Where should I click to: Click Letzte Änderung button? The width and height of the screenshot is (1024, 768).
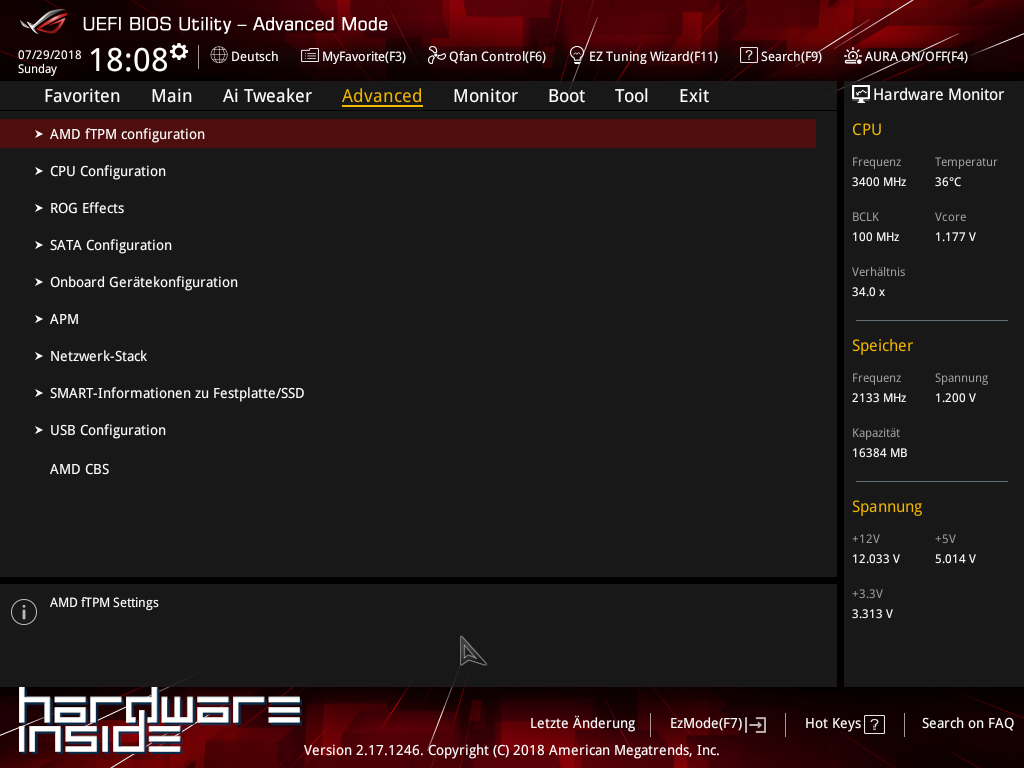[582, 723]
